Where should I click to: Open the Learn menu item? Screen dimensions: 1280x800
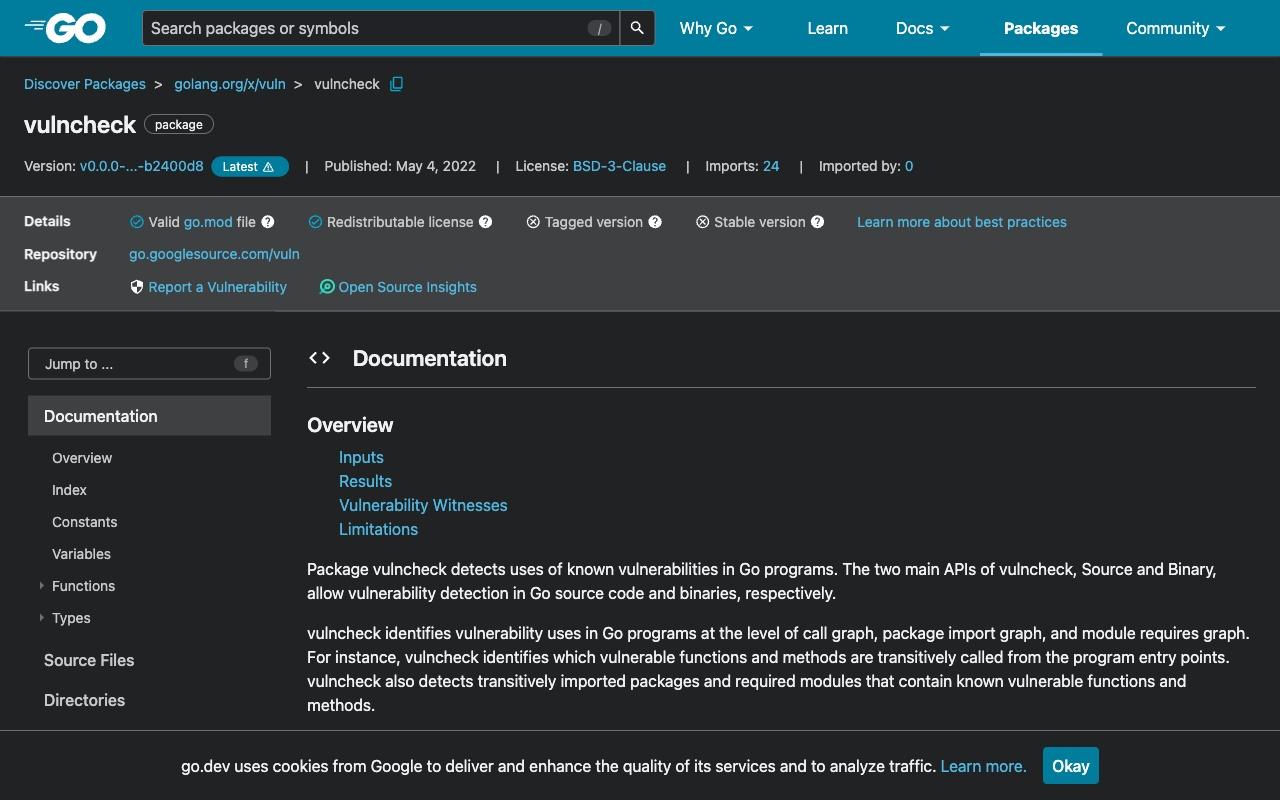point(827,28)
